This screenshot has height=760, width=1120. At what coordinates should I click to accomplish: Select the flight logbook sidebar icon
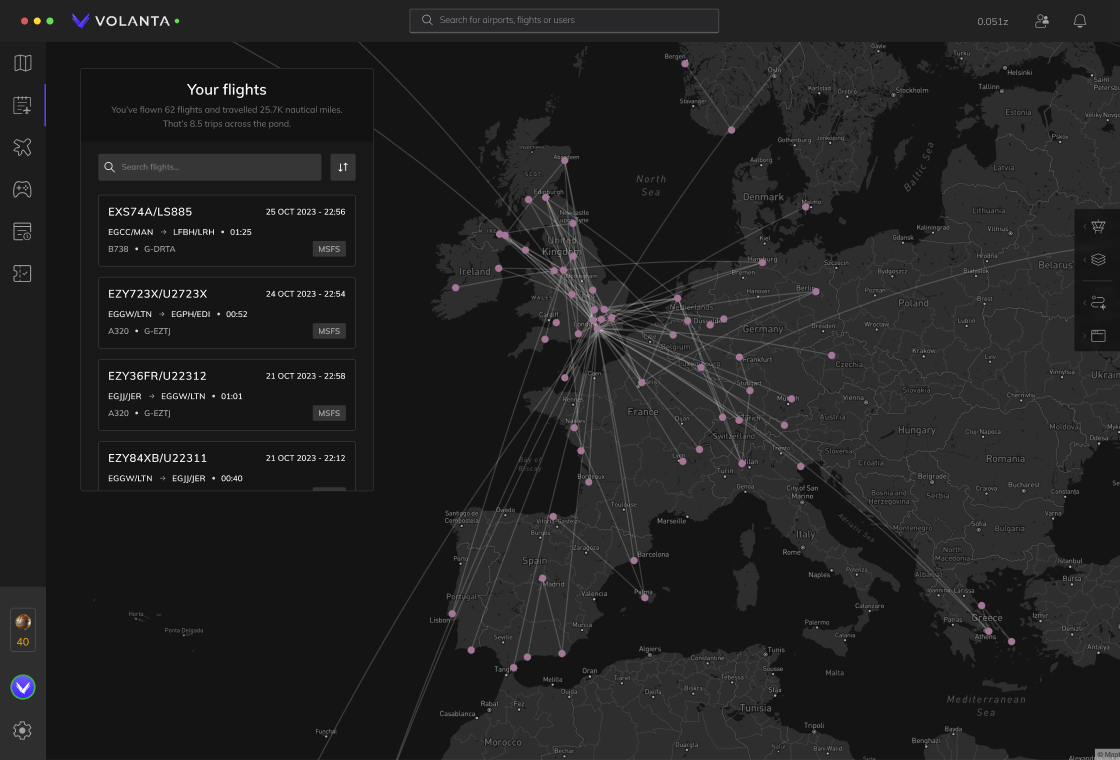tap(22, 105)
